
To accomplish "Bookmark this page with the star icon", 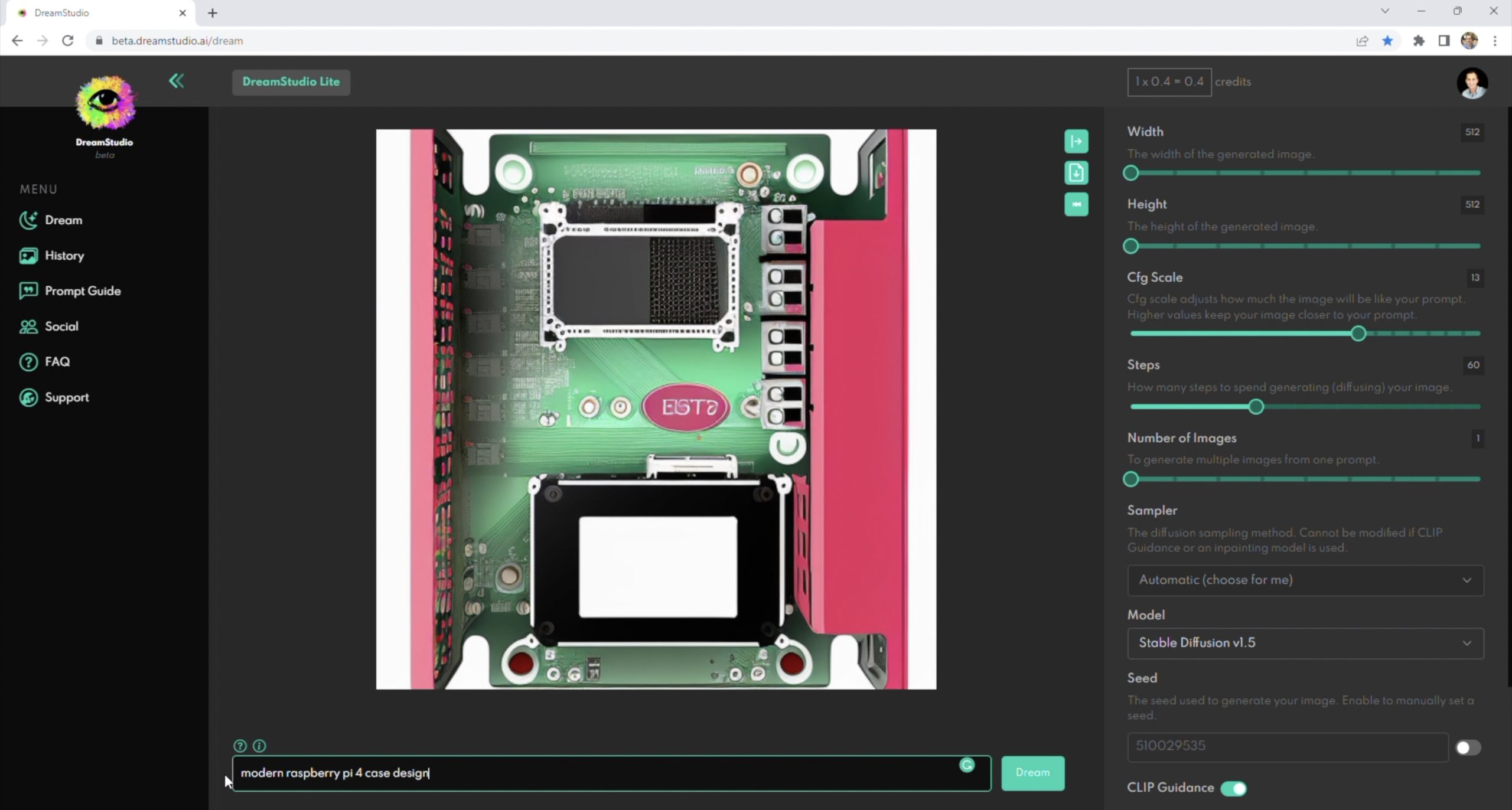I will pos(1387,41).
